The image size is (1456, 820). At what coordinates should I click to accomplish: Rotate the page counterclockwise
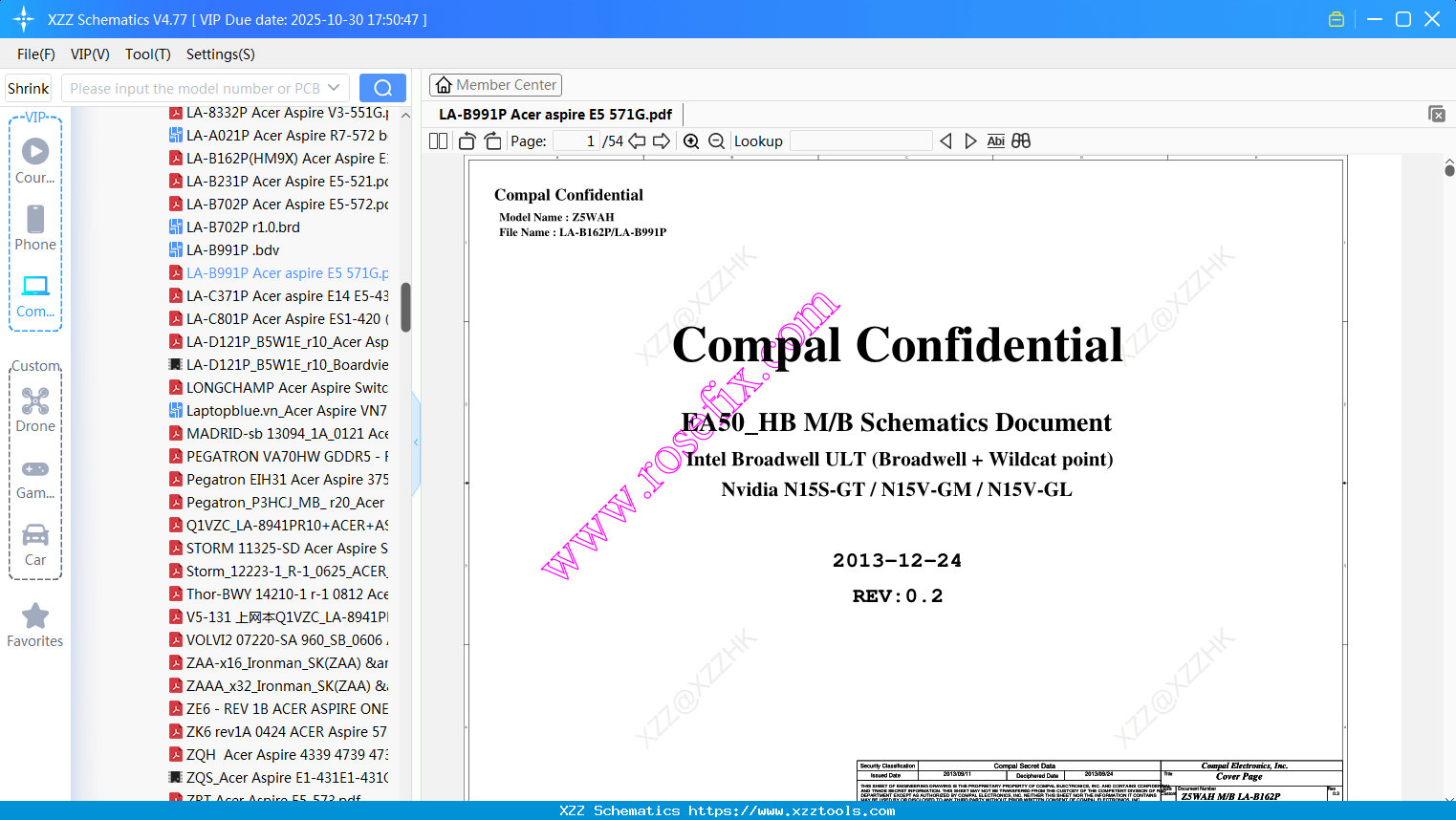click(467, 141)
